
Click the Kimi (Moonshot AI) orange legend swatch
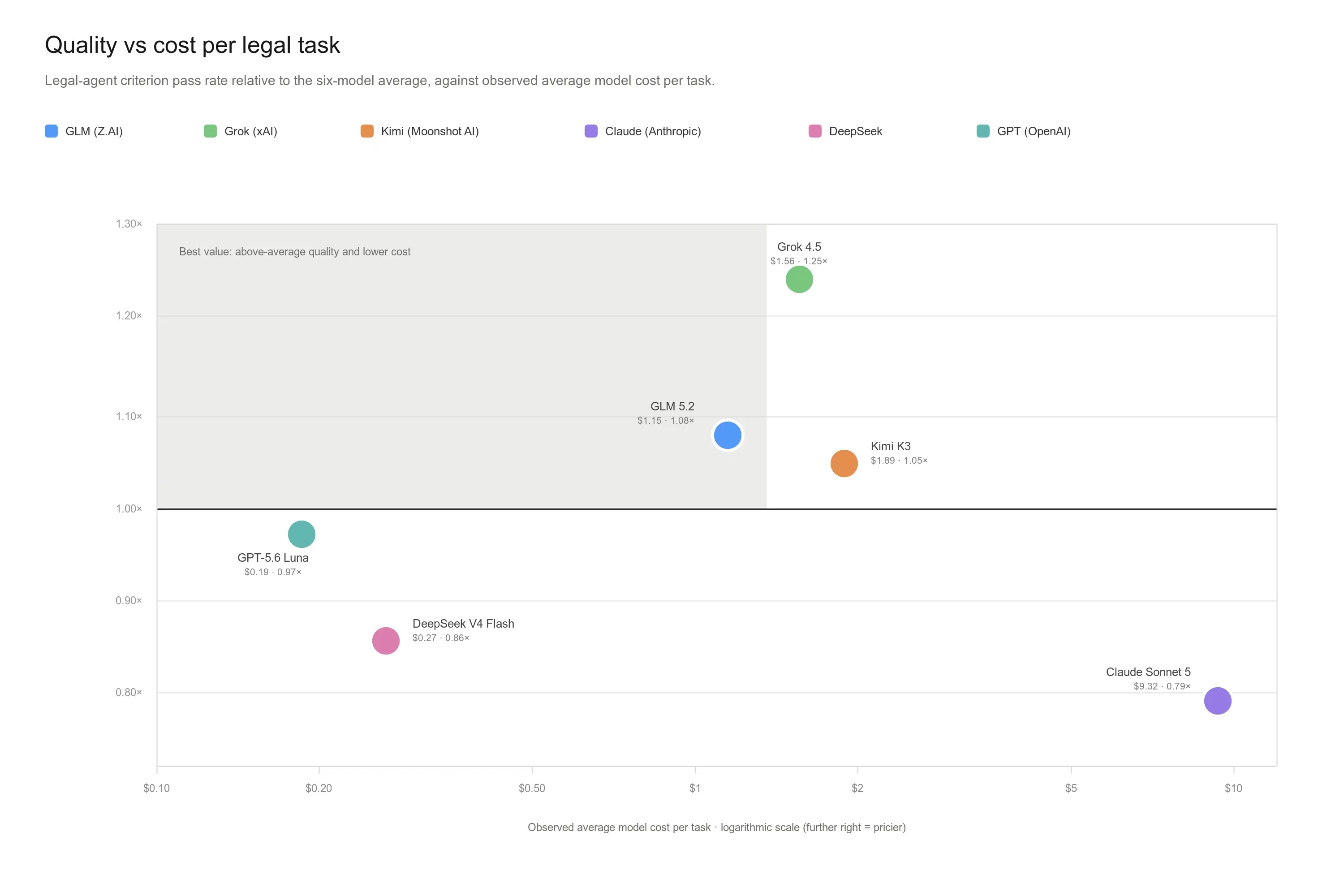pos(367,131)
